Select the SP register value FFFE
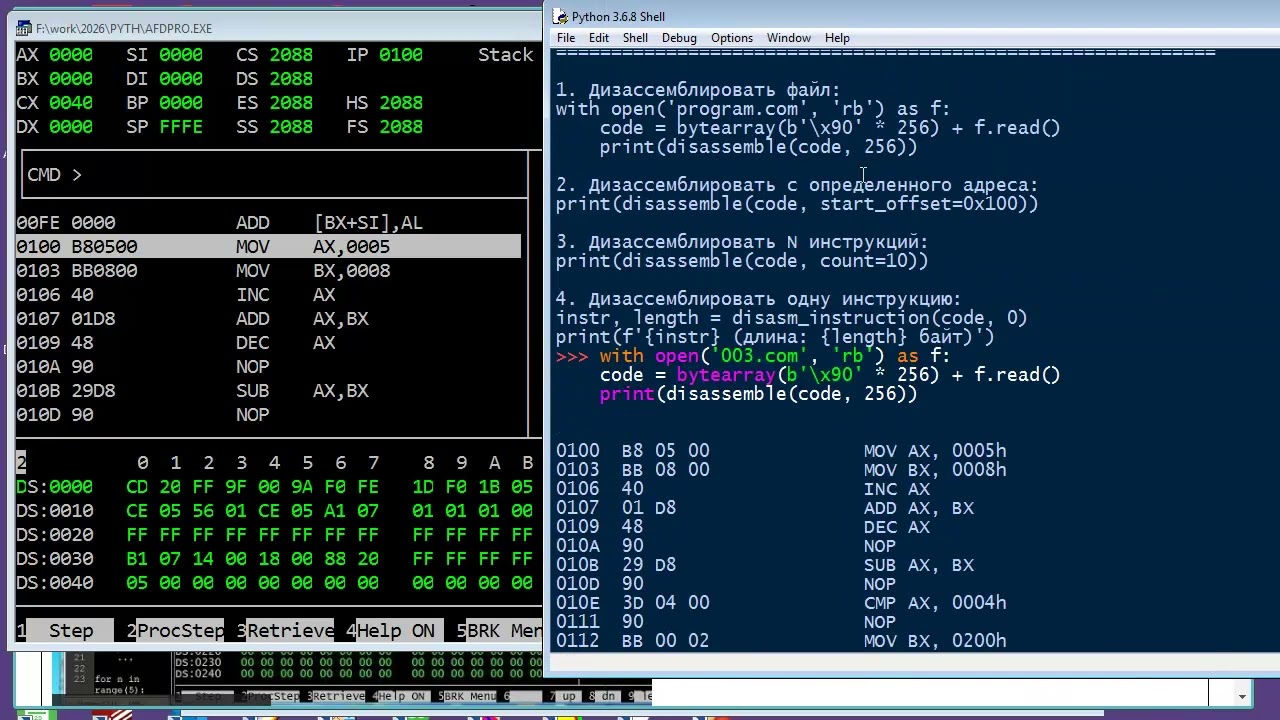This screenshot has width=1280, height=720. 181,127
